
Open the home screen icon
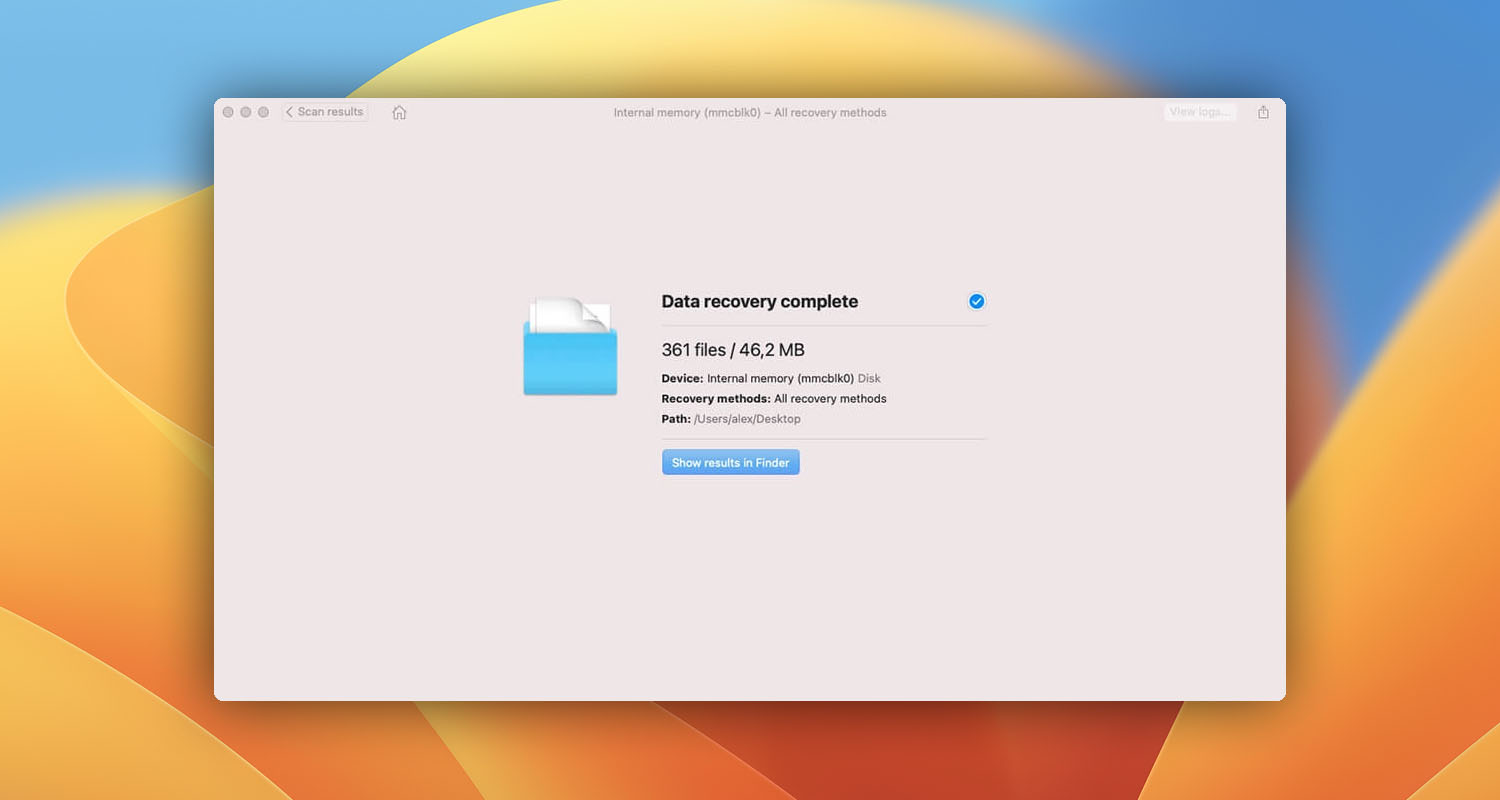(399, 112)
